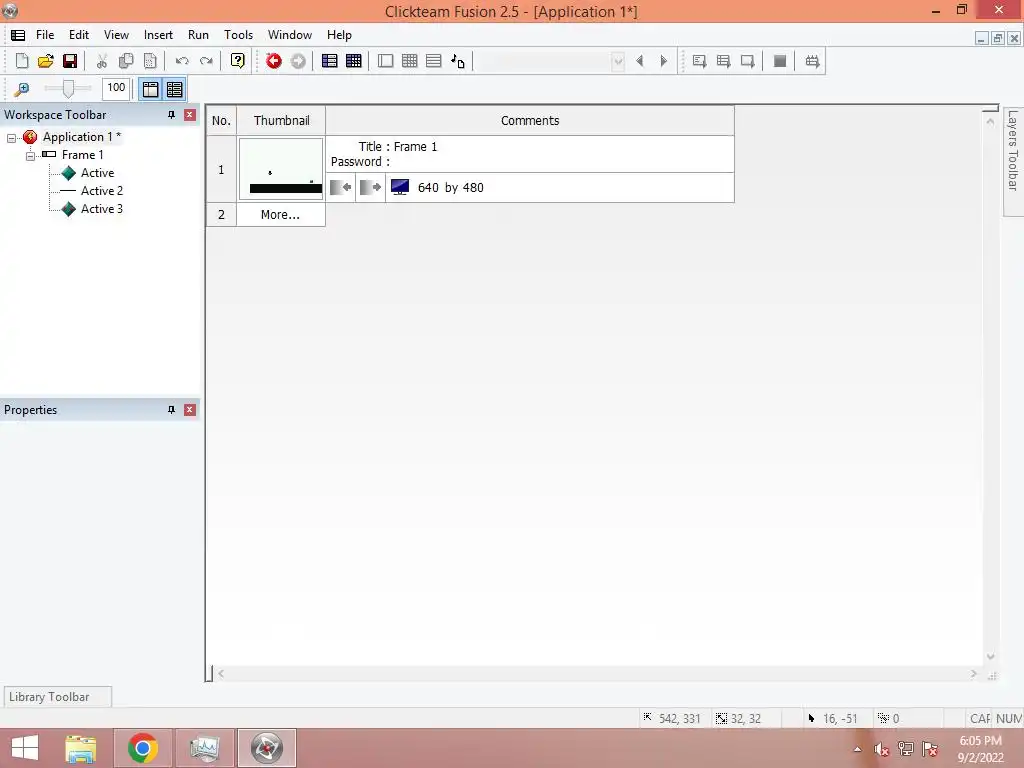Go to previous frame arrow

(x=640, y=61)
